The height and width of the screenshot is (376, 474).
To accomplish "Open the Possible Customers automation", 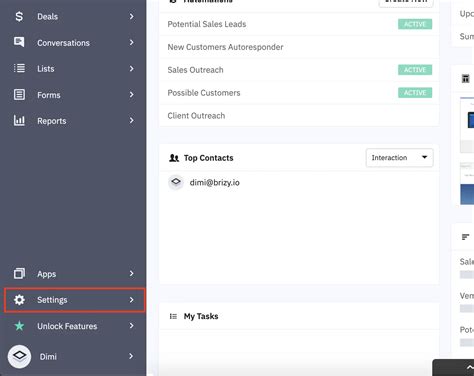I will 204,93.
